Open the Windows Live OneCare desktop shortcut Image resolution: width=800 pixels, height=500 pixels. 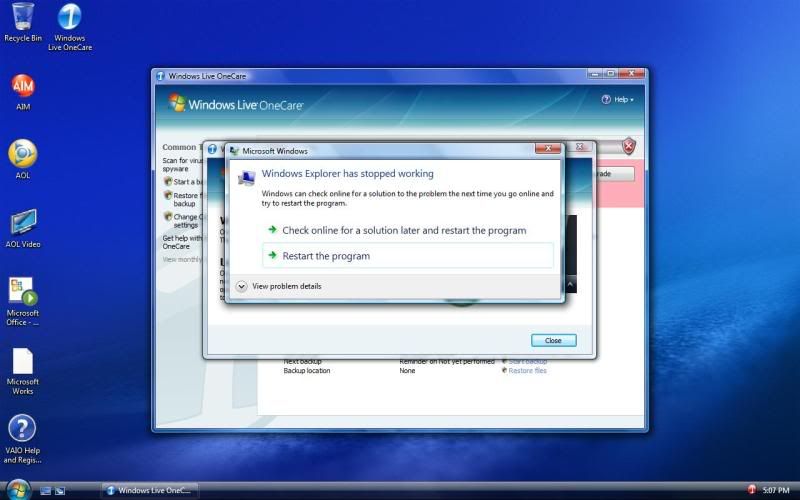tap(70, 27)
